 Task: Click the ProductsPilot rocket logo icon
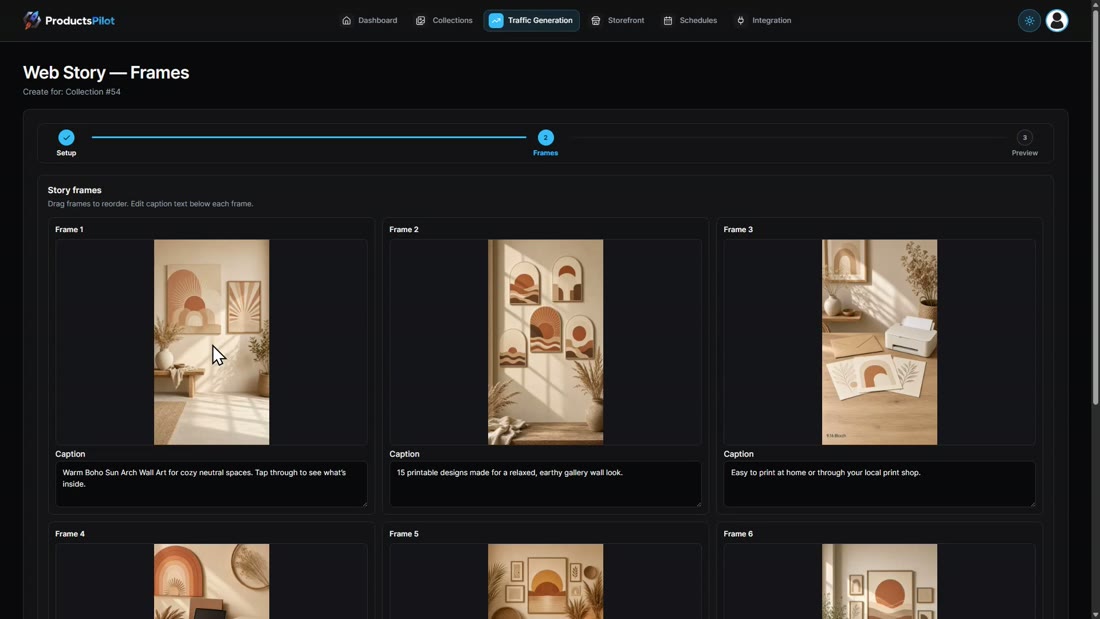pyautogui.click(x=32, y=20)
